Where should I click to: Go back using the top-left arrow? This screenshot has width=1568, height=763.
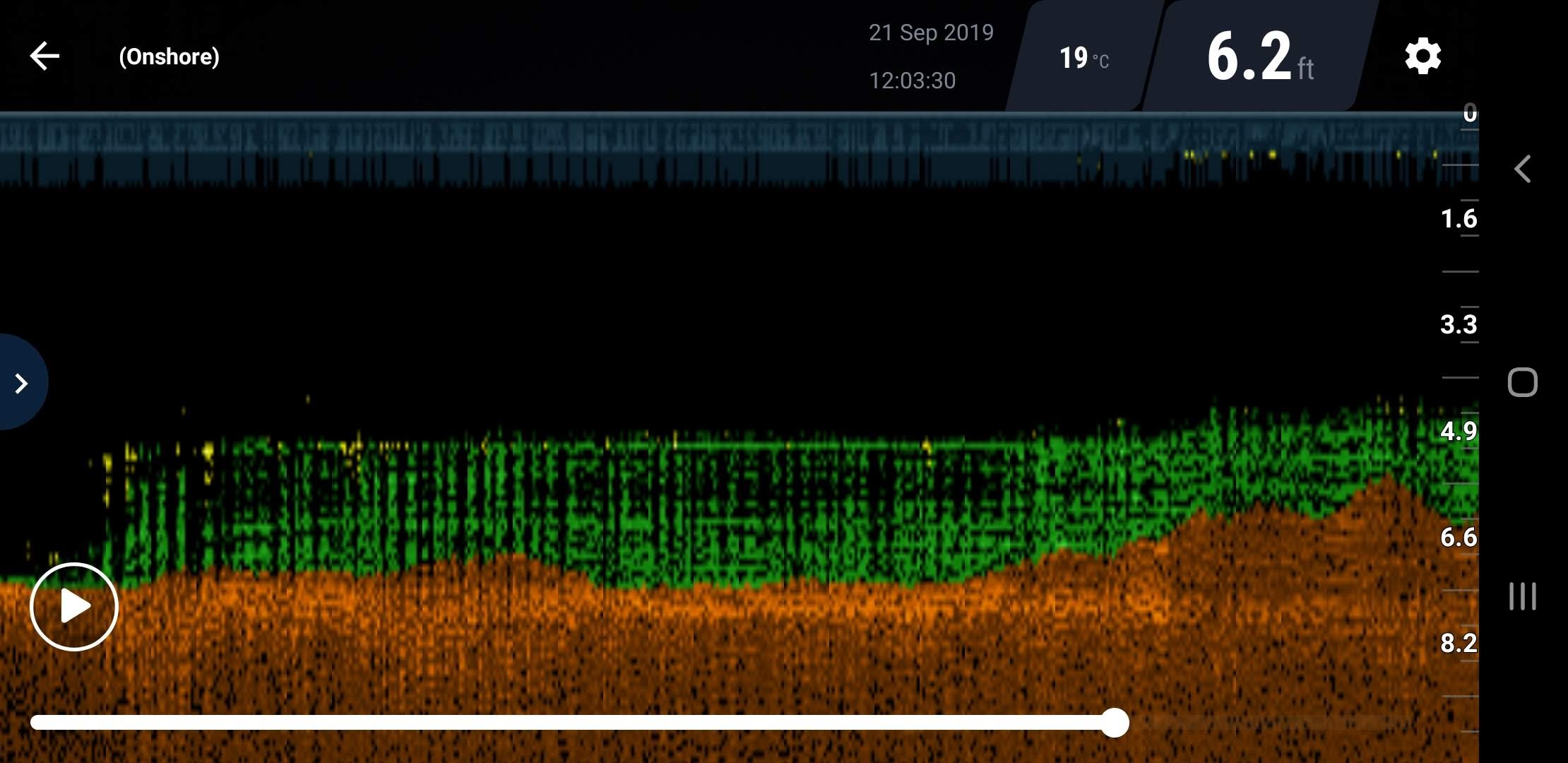pyautogui.click(x=44, y=56)
